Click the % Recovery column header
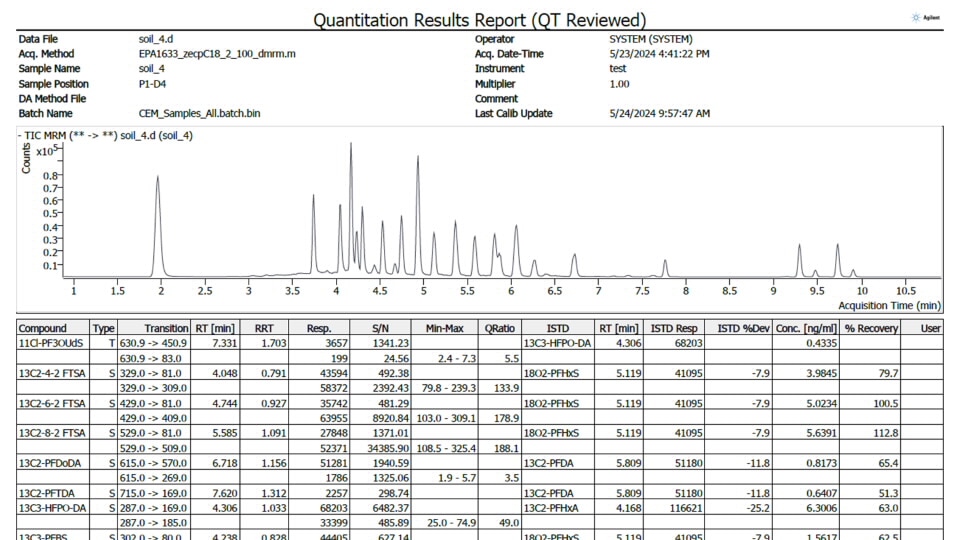 (x=870, y=328)
